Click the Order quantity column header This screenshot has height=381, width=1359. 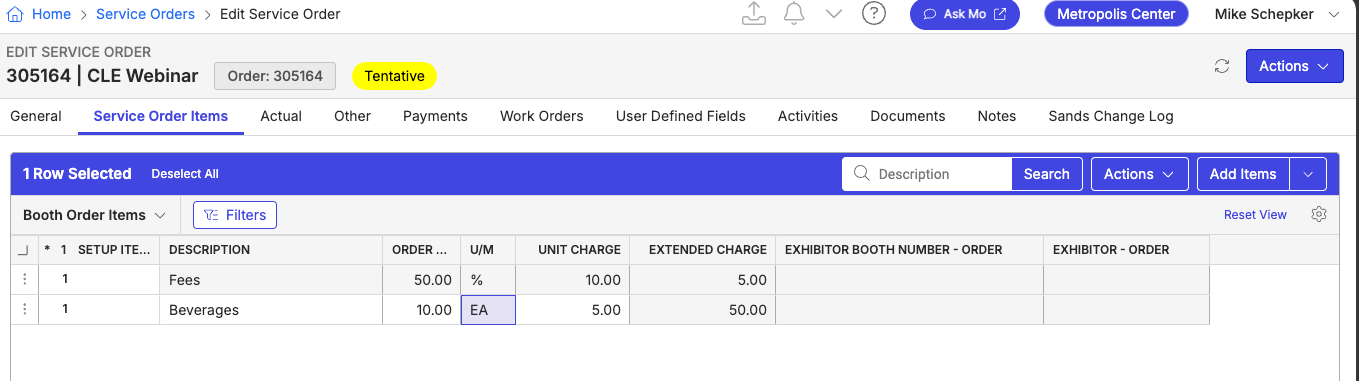click(x=421, y=250)
